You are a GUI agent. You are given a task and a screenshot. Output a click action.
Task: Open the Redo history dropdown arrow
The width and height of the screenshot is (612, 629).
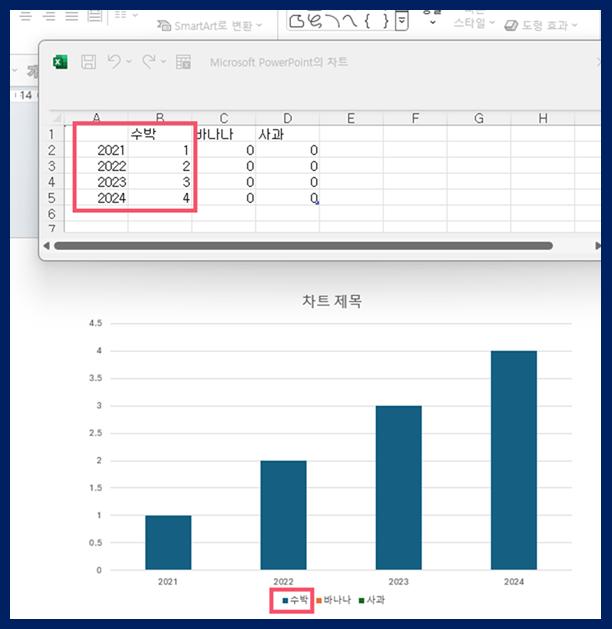[x=164, y=61]
